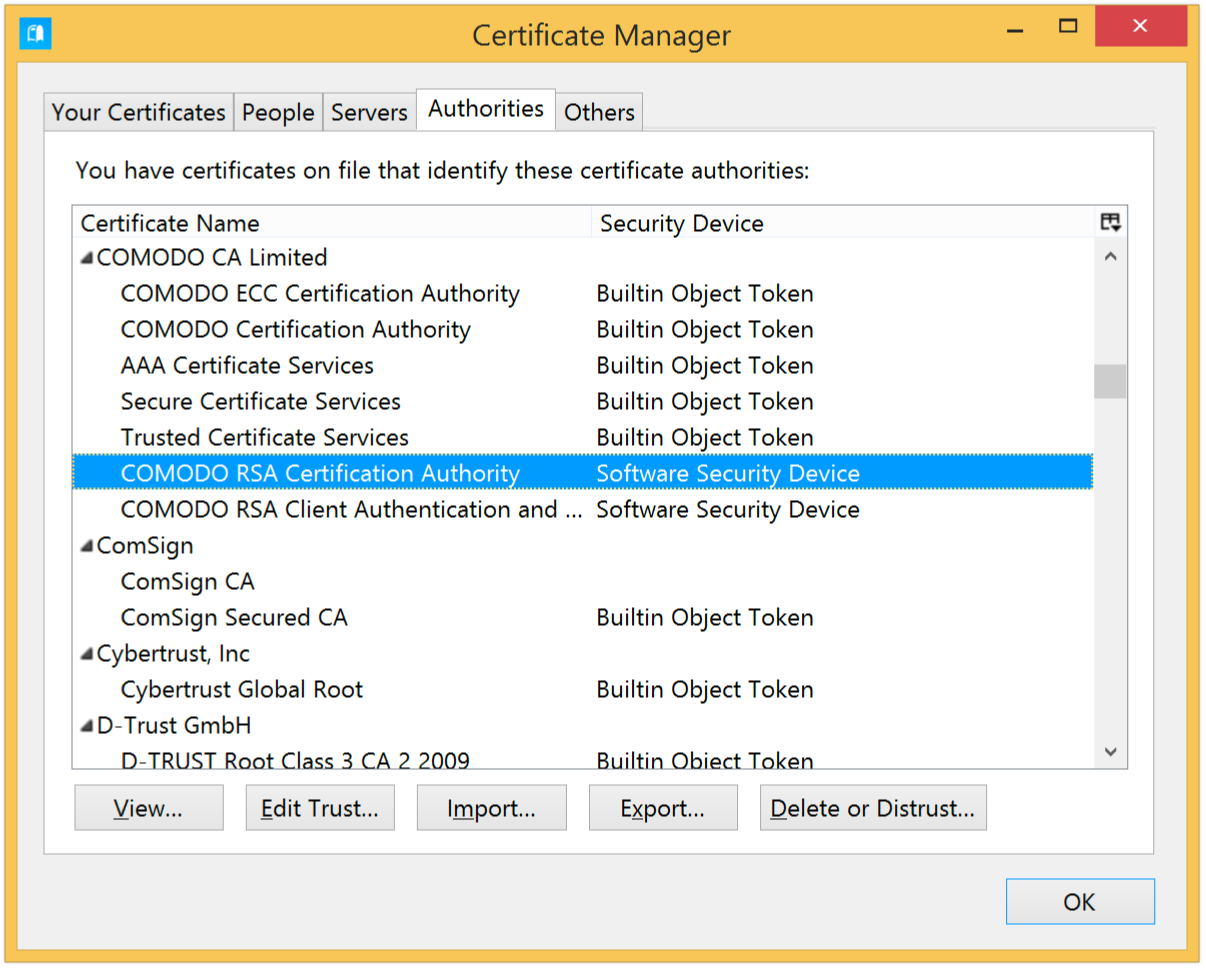Open the Others tab
1206x968 pixels.
[598, 112]
